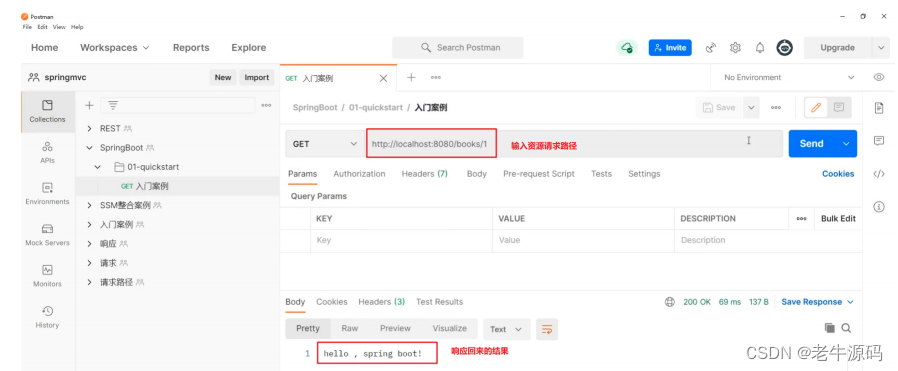The height and width of the screenshot is (371, 898).
Task: Open Postman settings gear icon
Action: pyautogui.click(x=735, y=48)
